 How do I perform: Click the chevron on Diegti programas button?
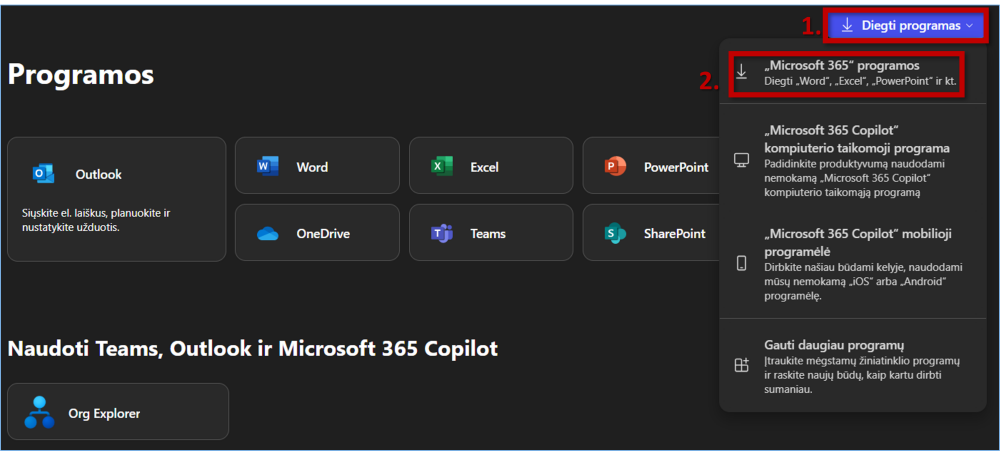coord(969,26)
